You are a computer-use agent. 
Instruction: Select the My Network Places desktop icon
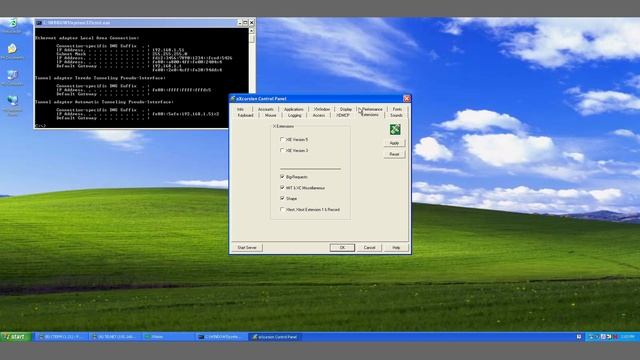tap(12, 105)
